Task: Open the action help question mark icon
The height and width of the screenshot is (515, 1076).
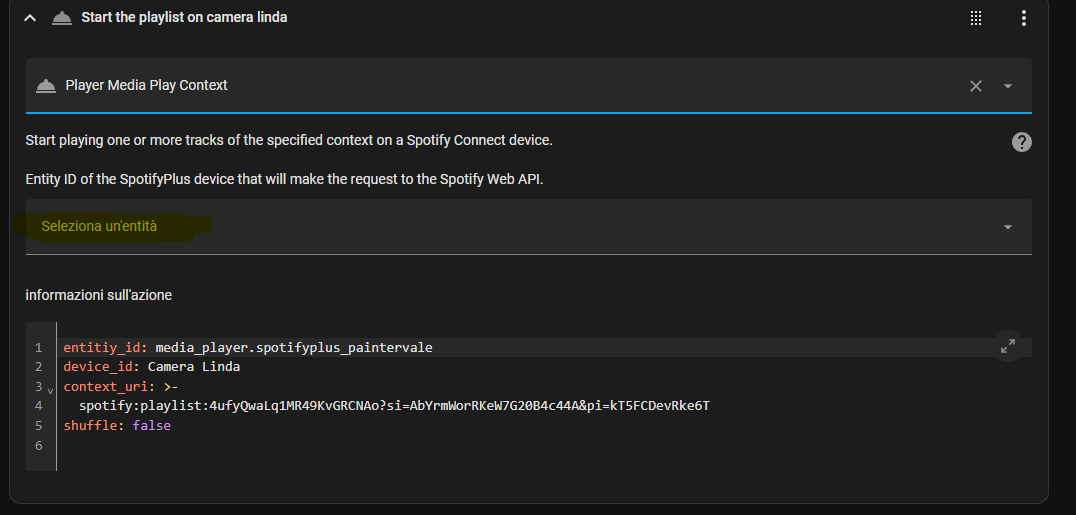Action: (x=1022, y=142)
